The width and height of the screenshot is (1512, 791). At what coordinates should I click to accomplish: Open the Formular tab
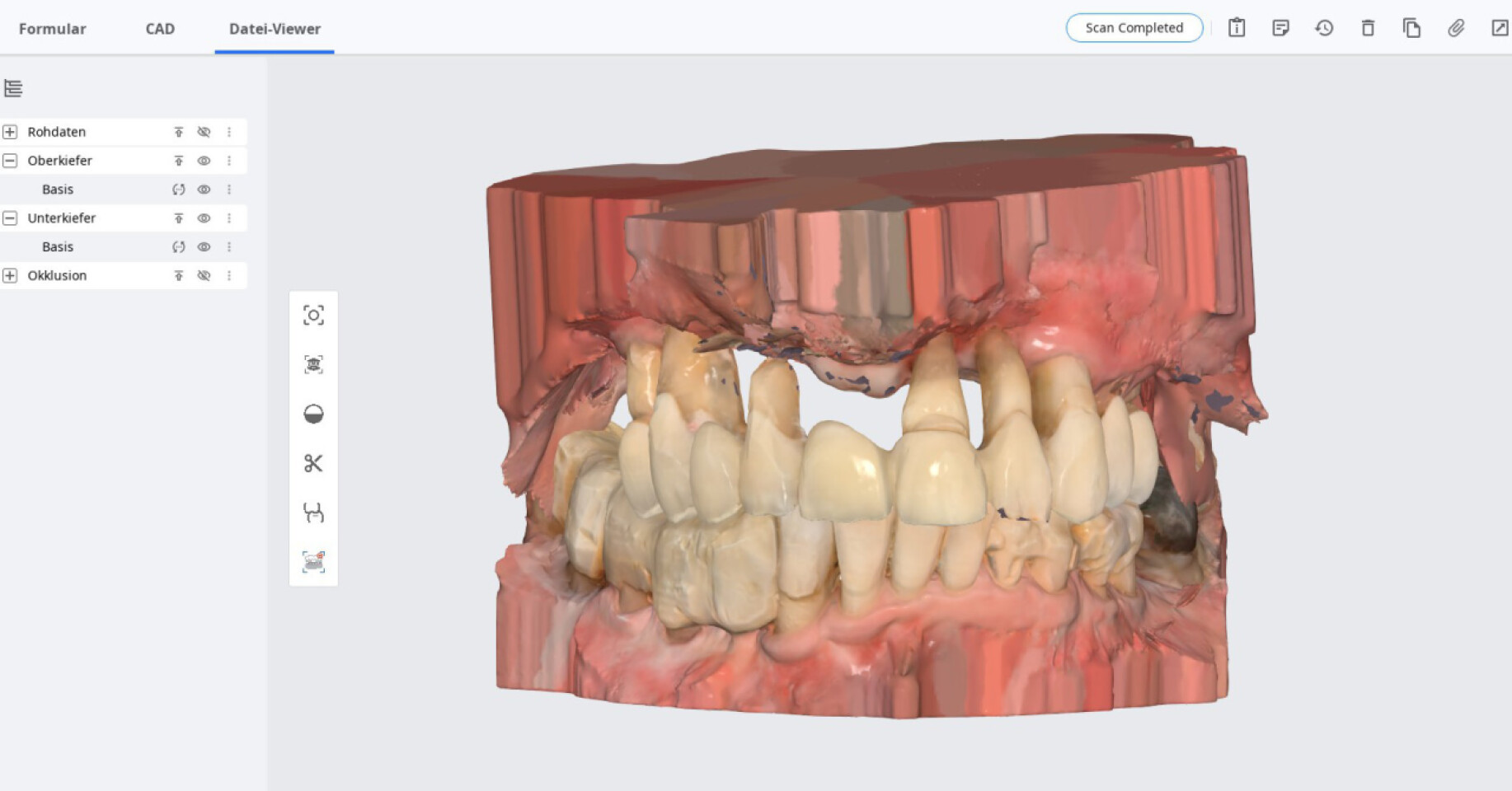click(53, 29)
